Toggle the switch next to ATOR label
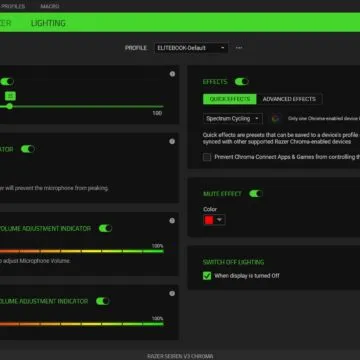 tap(28, 149)
